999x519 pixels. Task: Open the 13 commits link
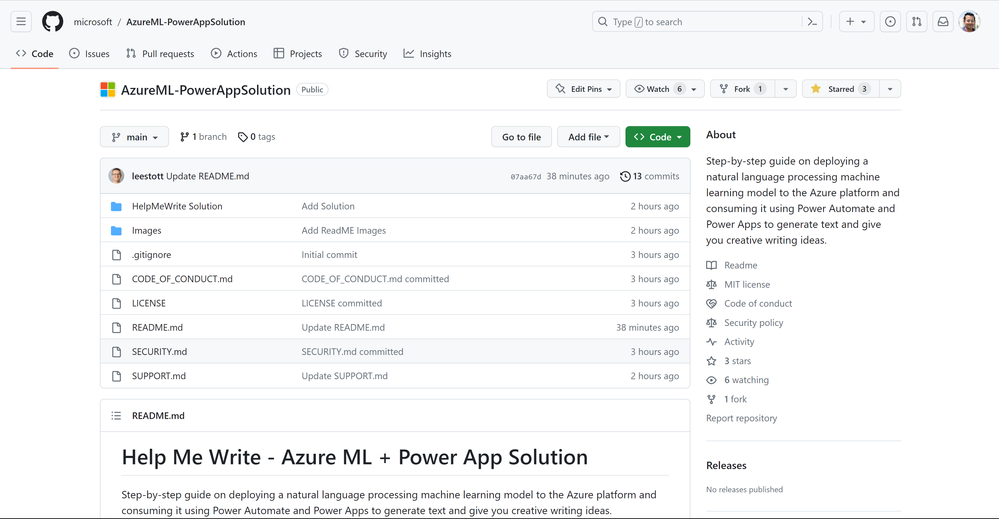click(650, 176)
